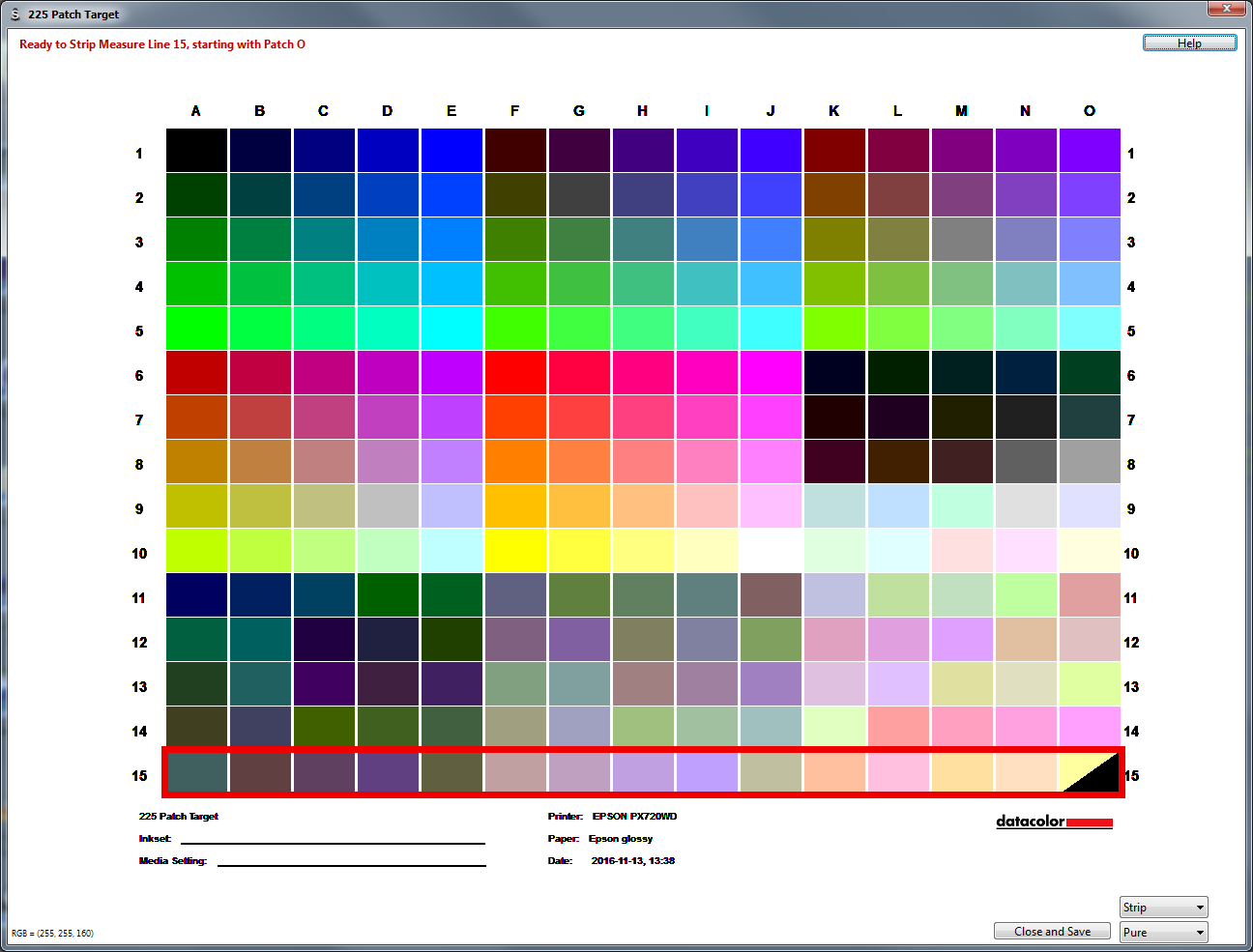
Task: Select navy patch A11
Action: [x=196, y=595]
